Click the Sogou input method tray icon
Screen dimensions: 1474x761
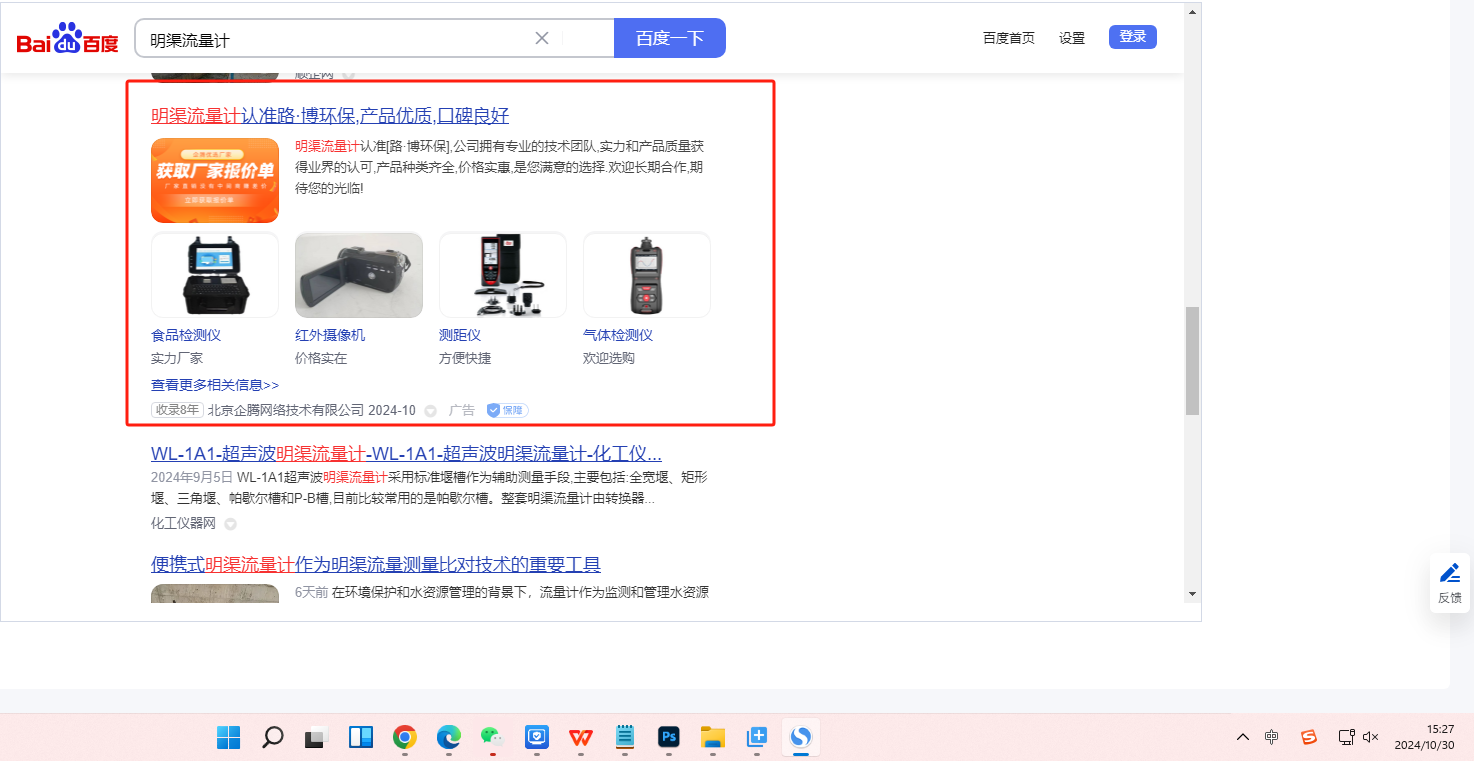(x=1309, y=738)
